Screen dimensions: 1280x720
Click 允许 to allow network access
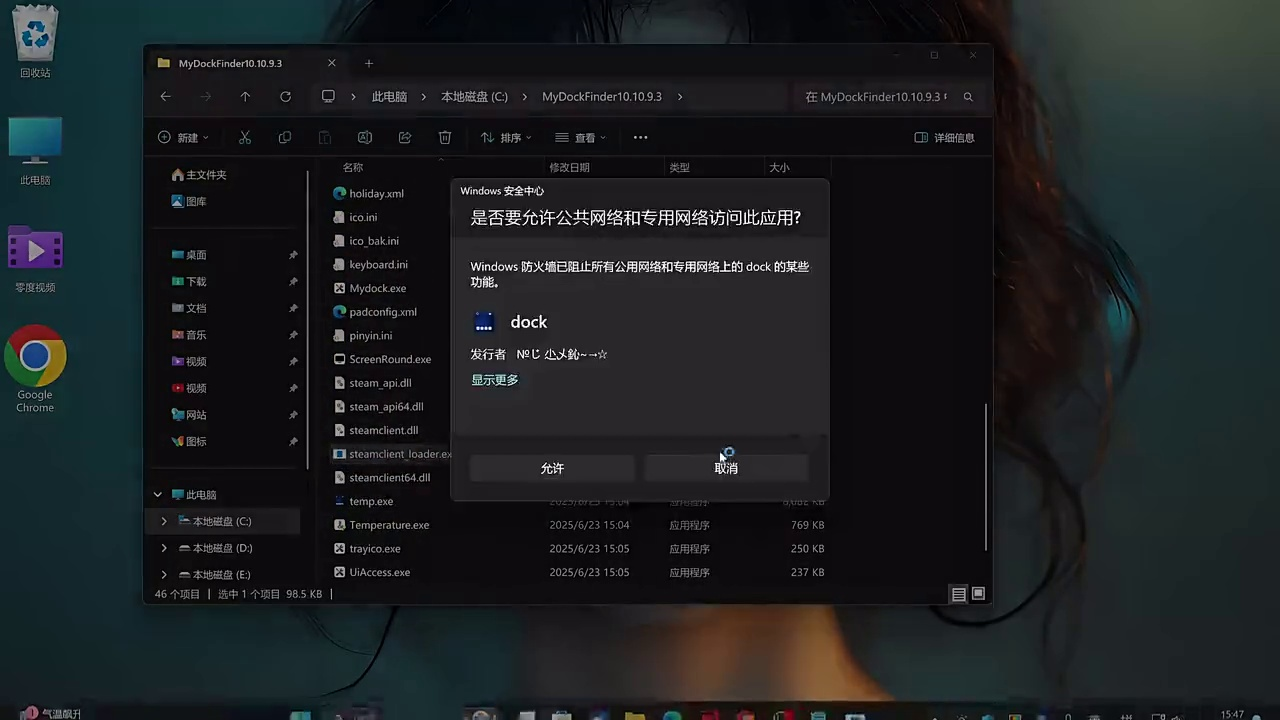coord(552,468)
